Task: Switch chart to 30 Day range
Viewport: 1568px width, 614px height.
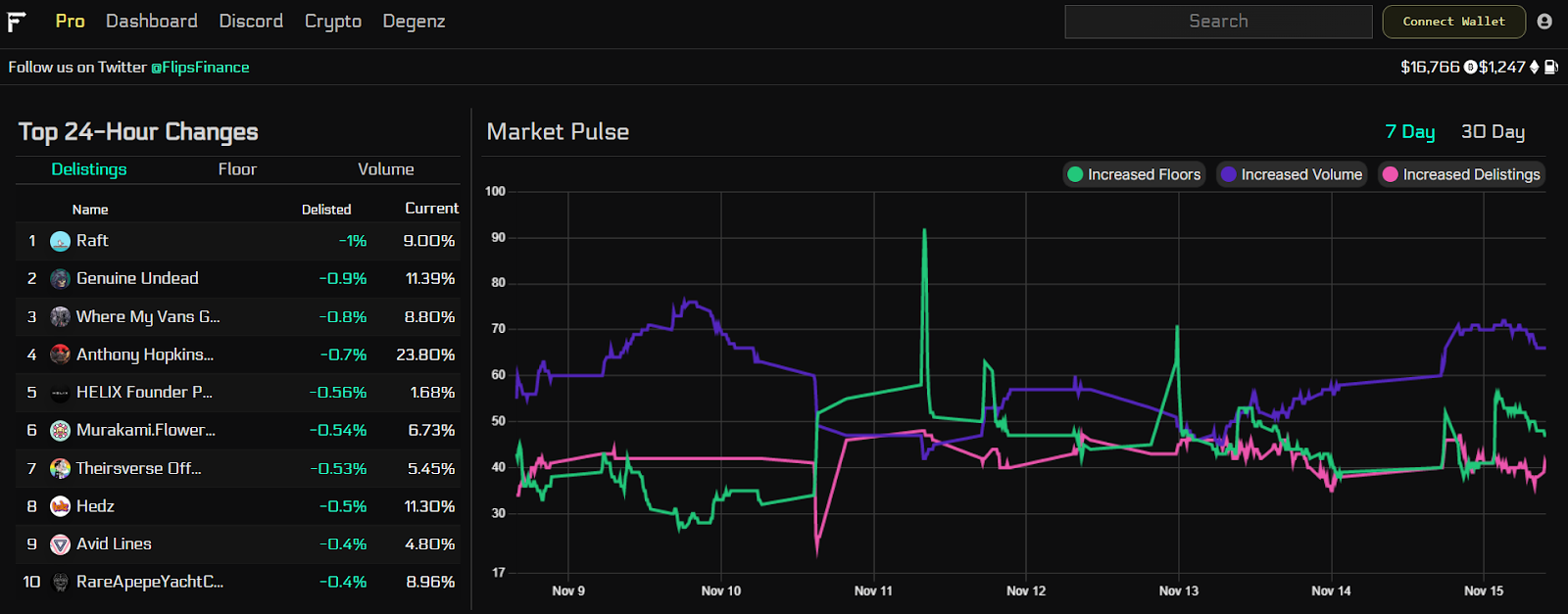Action: (x=1493, y=132)
